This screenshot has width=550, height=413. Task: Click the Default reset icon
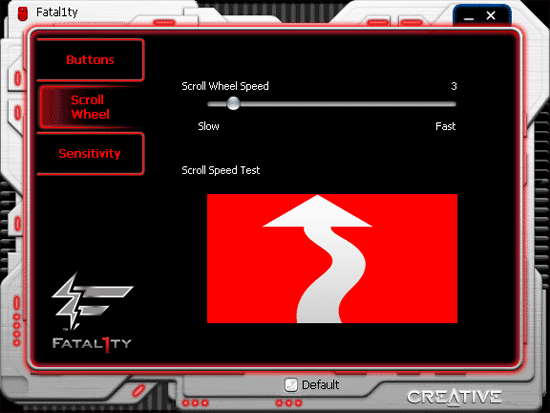290,385
